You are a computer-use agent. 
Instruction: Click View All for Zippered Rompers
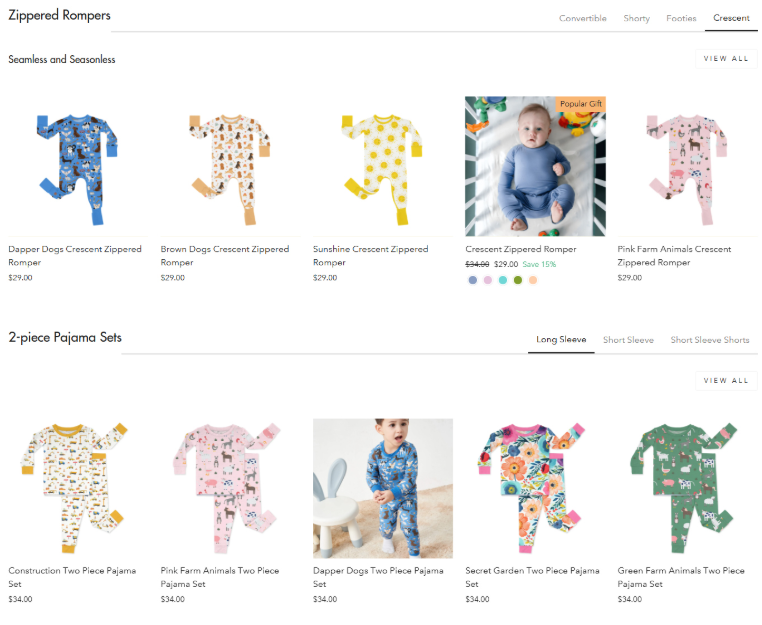pos(725,59)
